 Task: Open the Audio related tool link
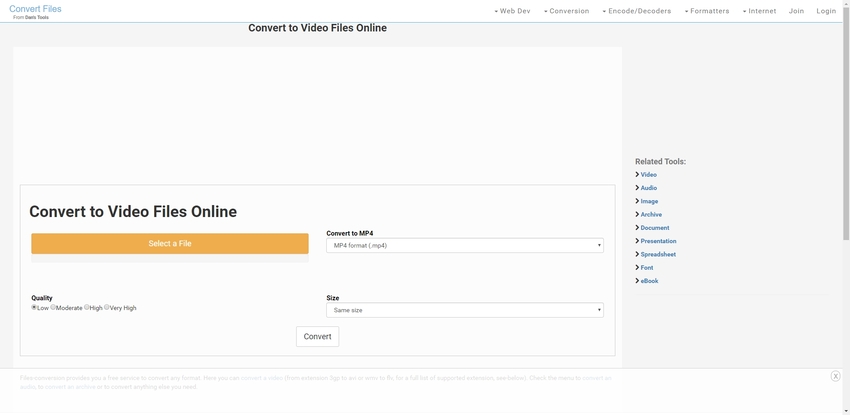(648, 188)
